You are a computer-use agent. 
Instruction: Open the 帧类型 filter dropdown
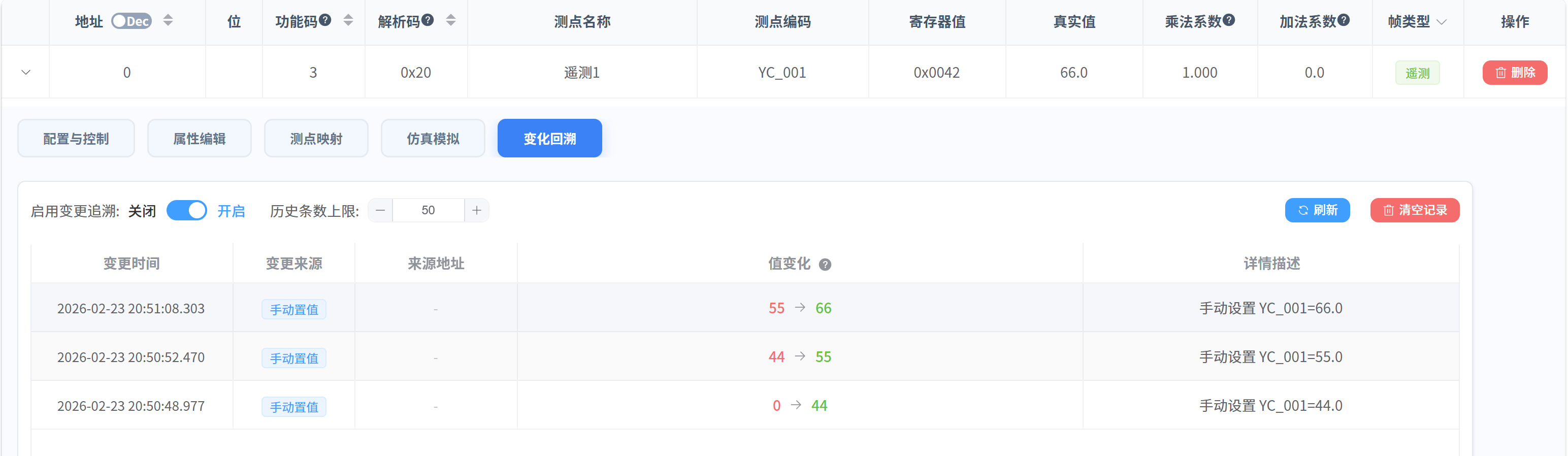click(x=1442, y=22)
